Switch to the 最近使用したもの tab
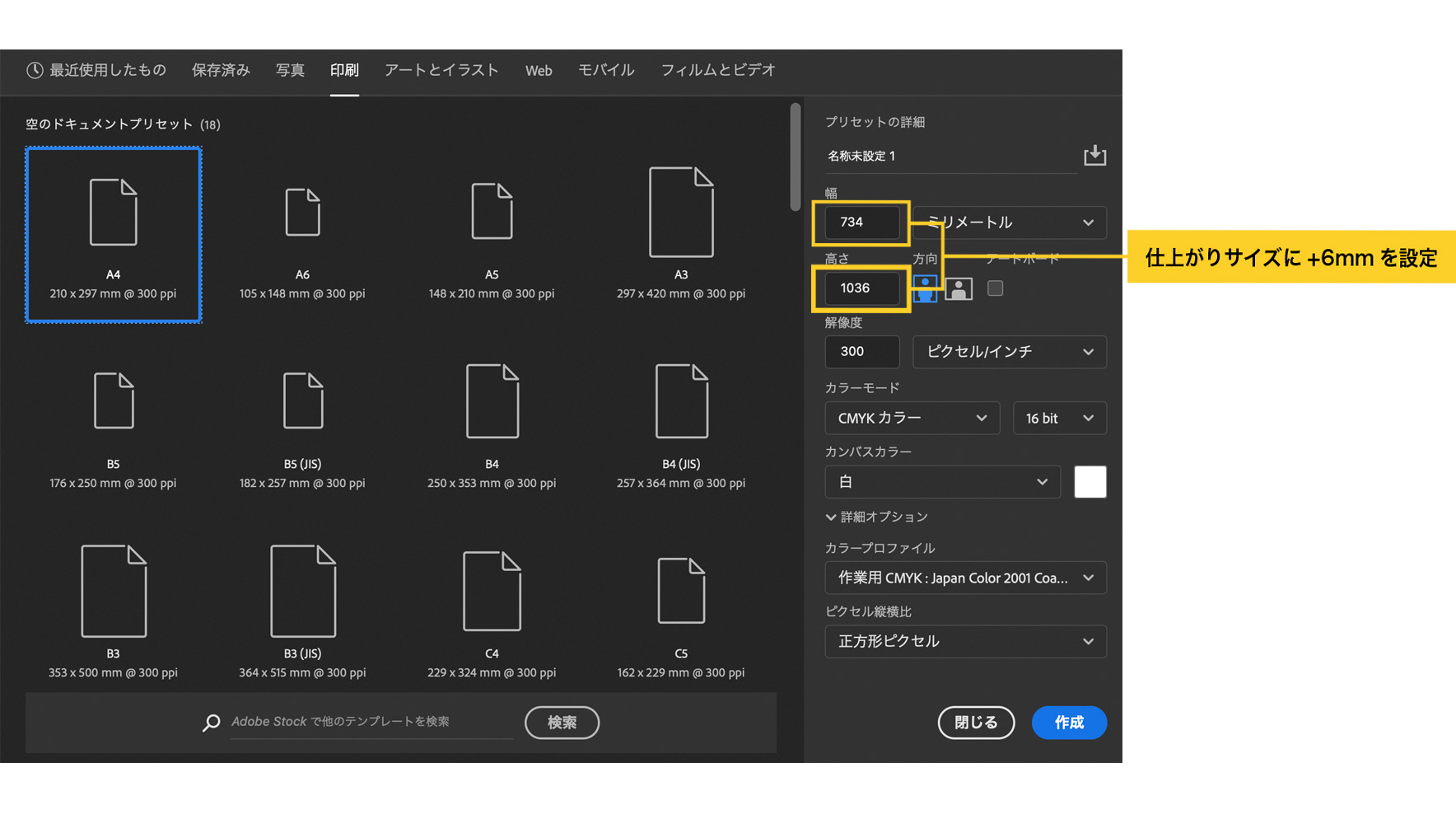 tap(107, 70)
